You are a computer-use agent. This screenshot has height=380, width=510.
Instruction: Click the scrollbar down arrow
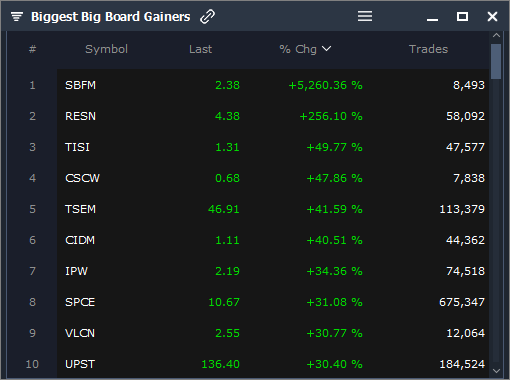pos(496,371)
